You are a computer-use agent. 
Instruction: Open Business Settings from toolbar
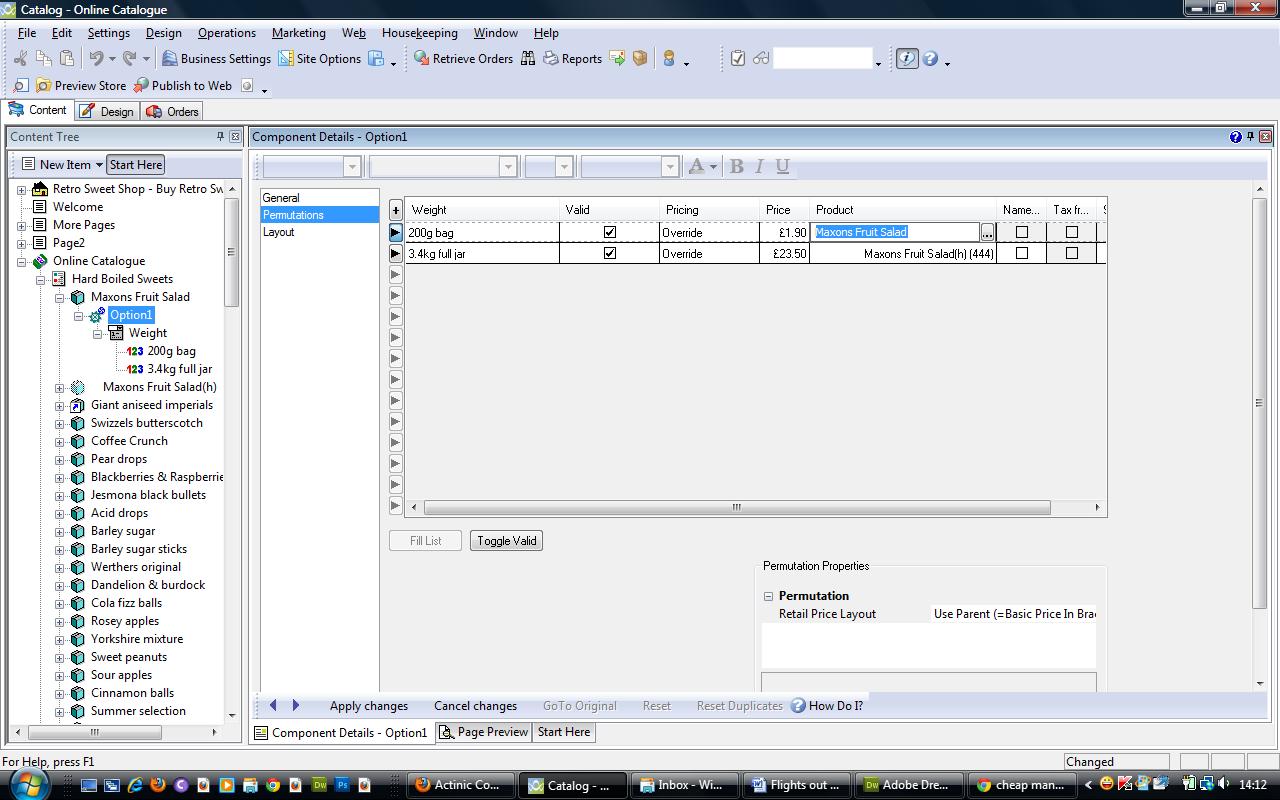[x=216, y=59]
